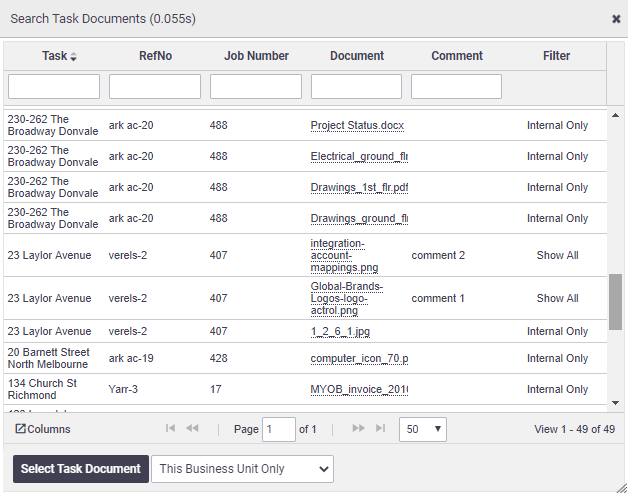The height and width of the screenshot is (496, 628).
Task: Select the 134 Church St Richmond cell
Action: 42,389
